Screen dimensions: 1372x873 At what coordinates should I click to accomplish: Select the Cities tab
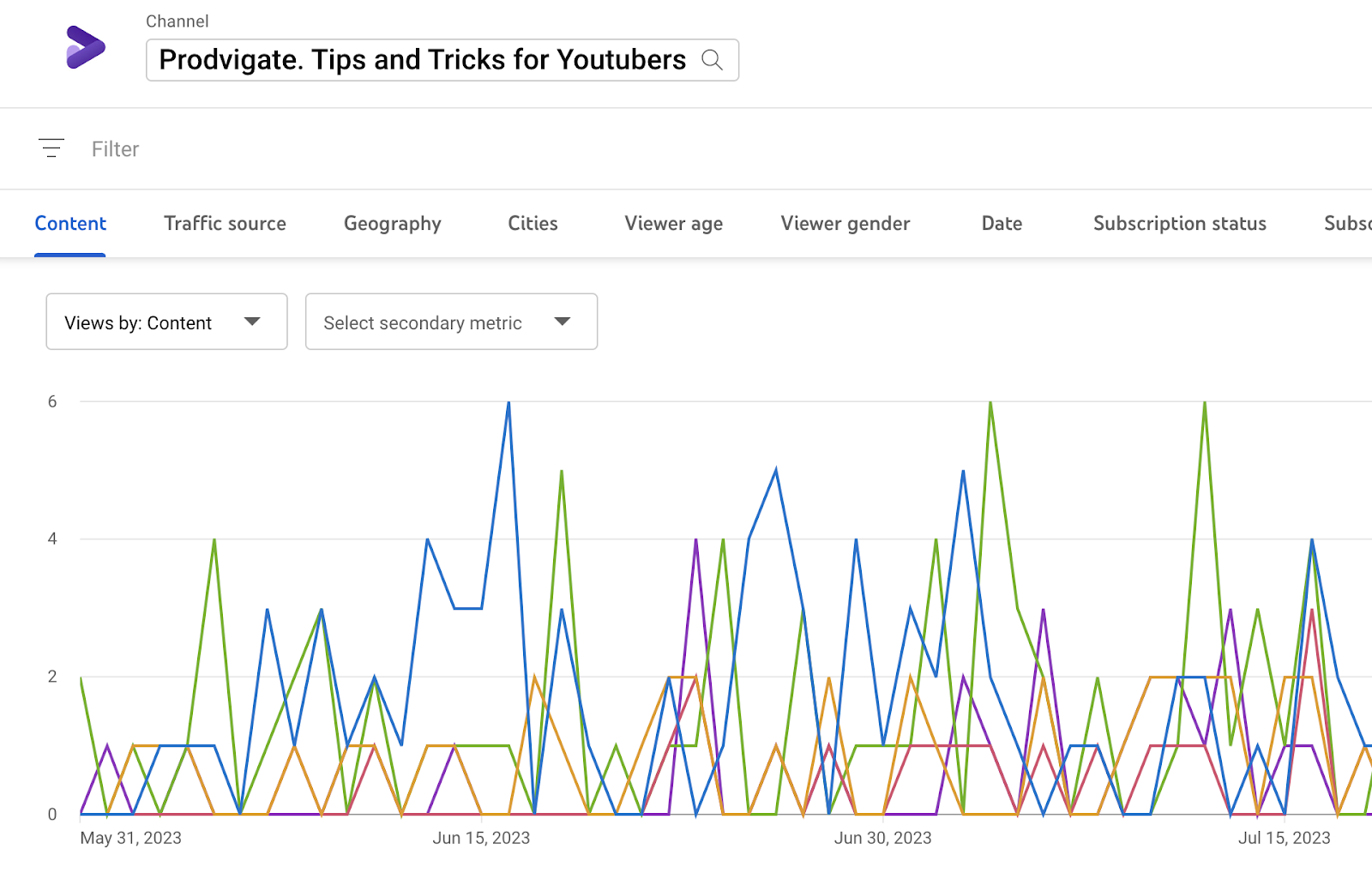coord(533,223)
